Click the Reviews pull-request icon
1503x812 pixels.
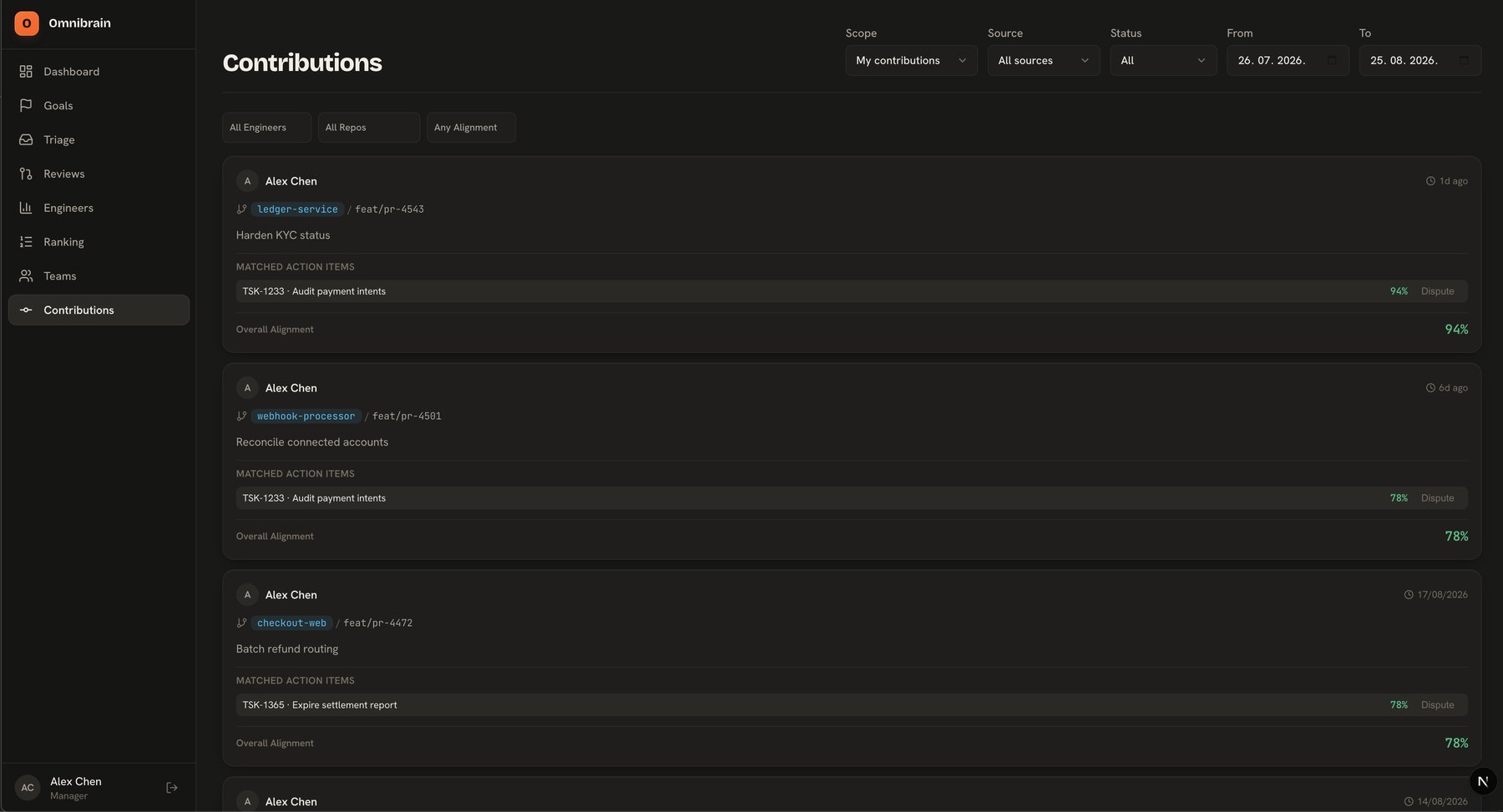[x=26, y=174]
